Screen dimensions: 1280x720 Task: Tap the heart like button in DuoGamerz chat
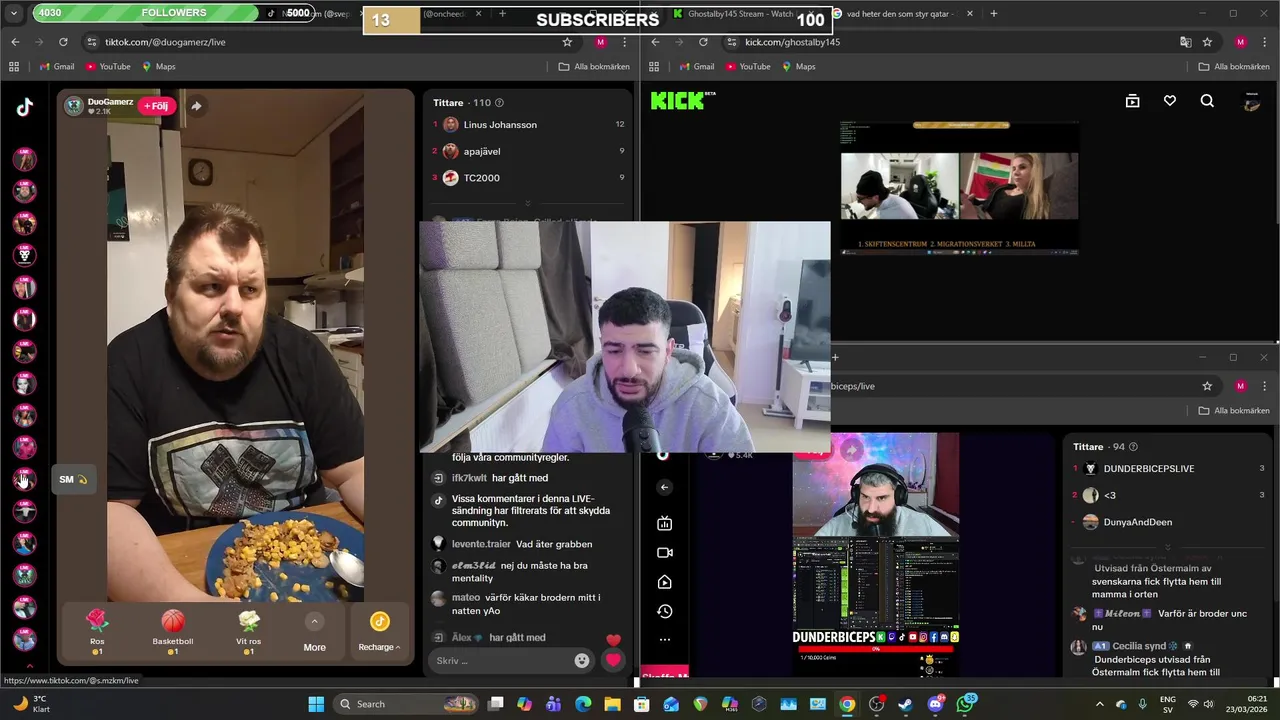click(613, 660)
